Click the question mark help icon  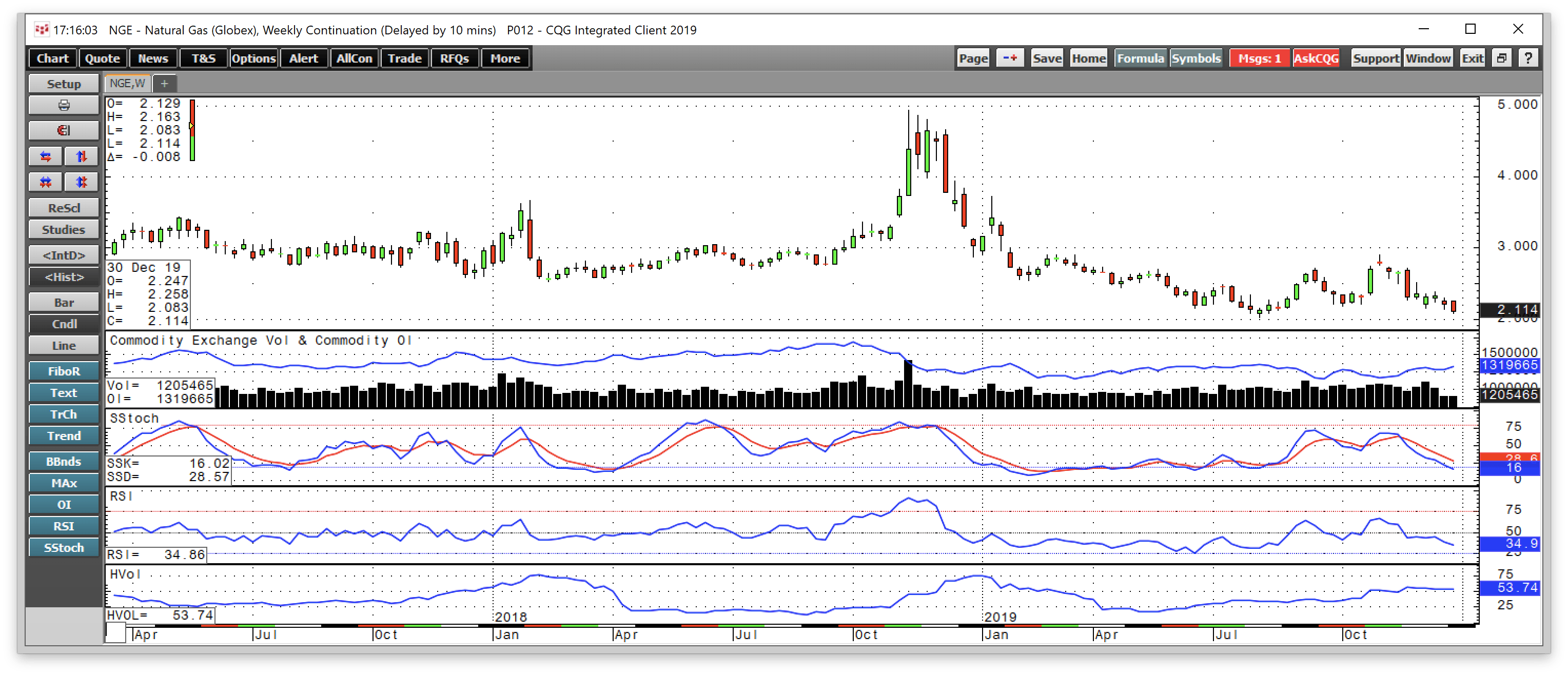pos(1528,58)
